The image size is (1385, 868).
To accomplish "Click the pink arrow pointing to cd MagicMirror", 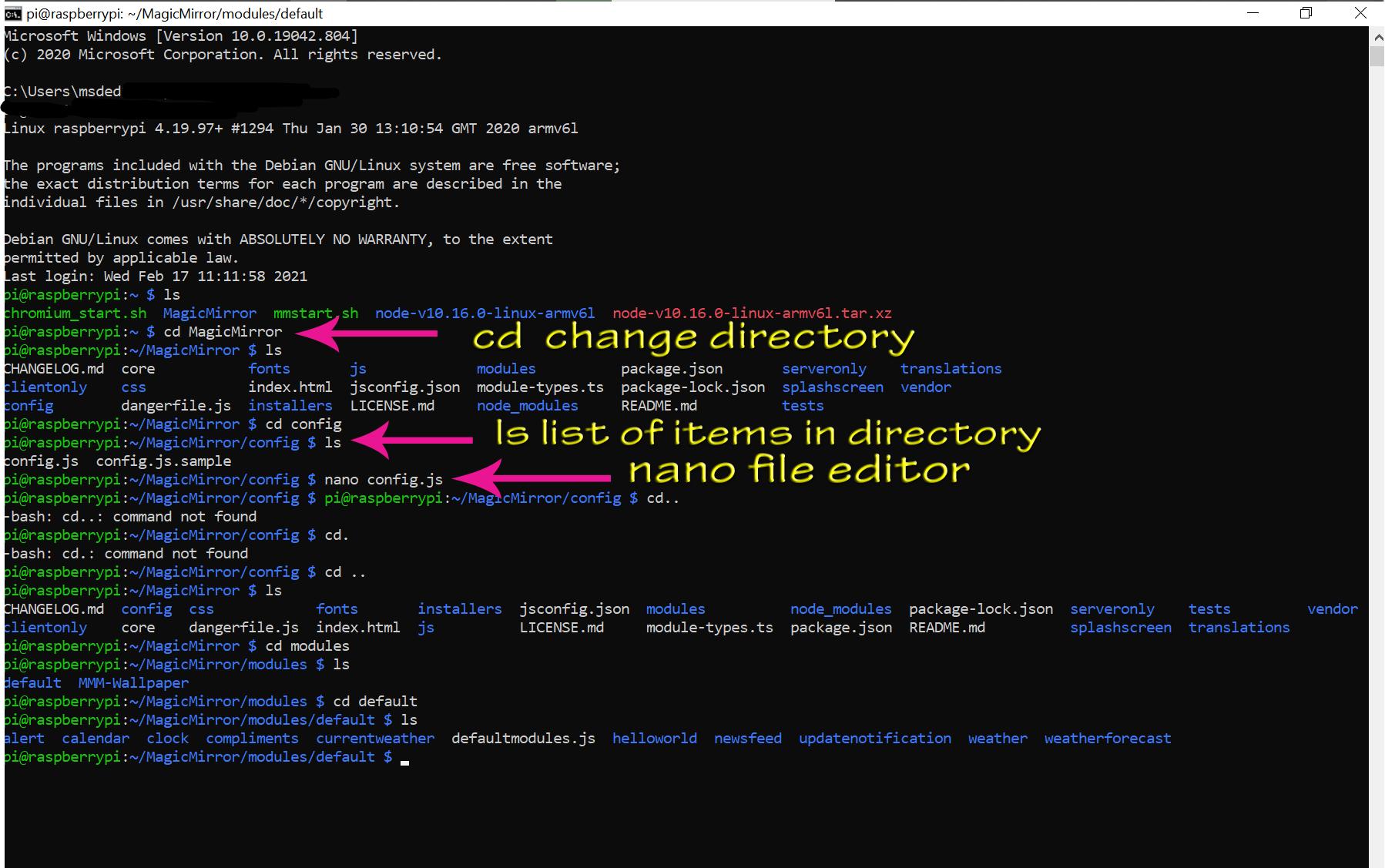I will click(366, 333).
